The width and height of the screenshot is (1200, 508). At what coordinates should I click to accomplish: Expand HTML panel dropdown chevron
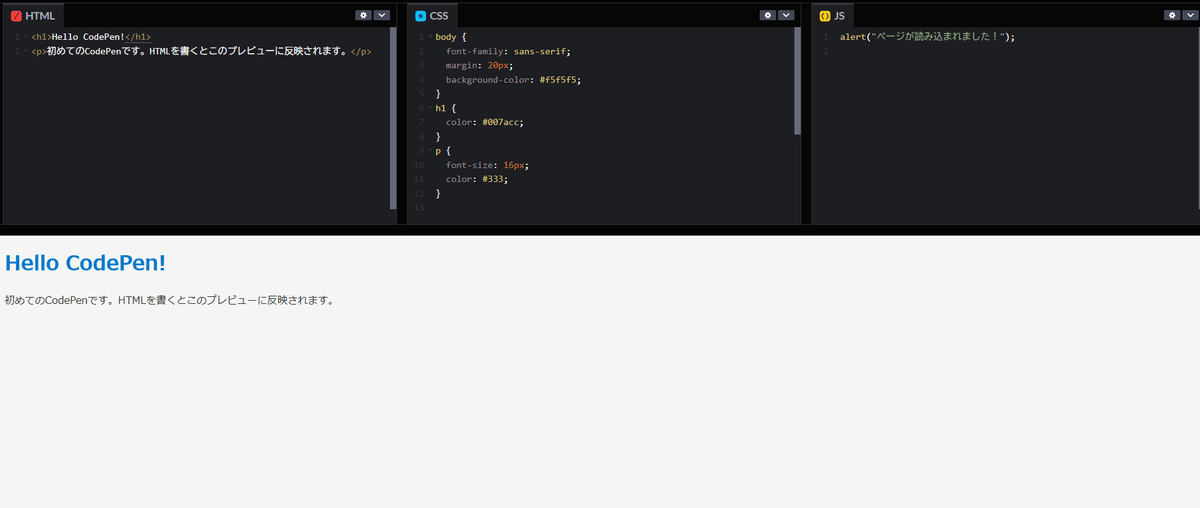pos(381,15)
